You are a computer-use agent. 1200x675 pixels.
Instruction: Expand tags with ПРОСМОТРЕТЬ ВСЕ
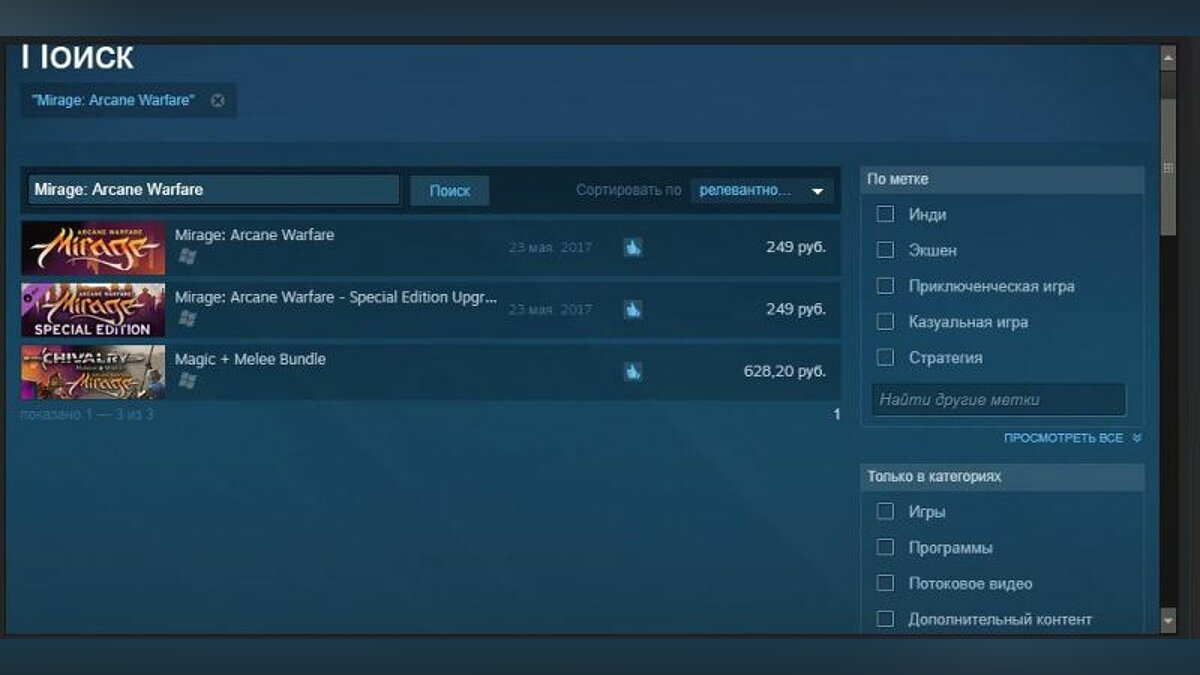pos(1072,438)
